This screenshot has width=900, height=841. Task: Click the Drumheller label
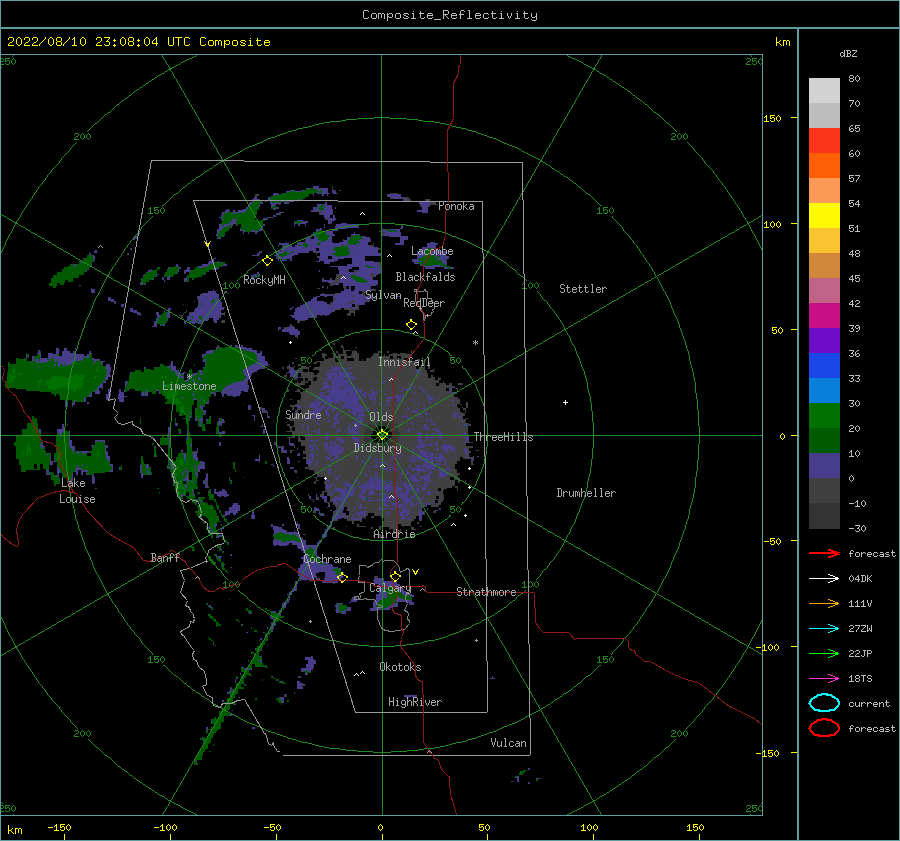tap(586, 493)
